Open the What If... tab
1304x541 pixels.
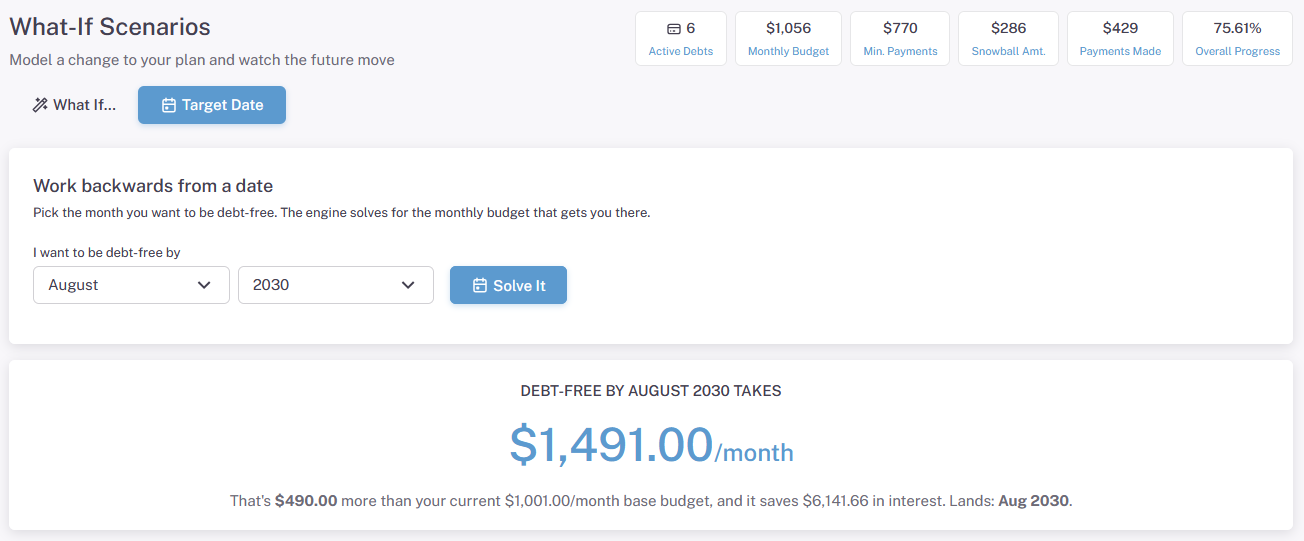tap(74, 105)
